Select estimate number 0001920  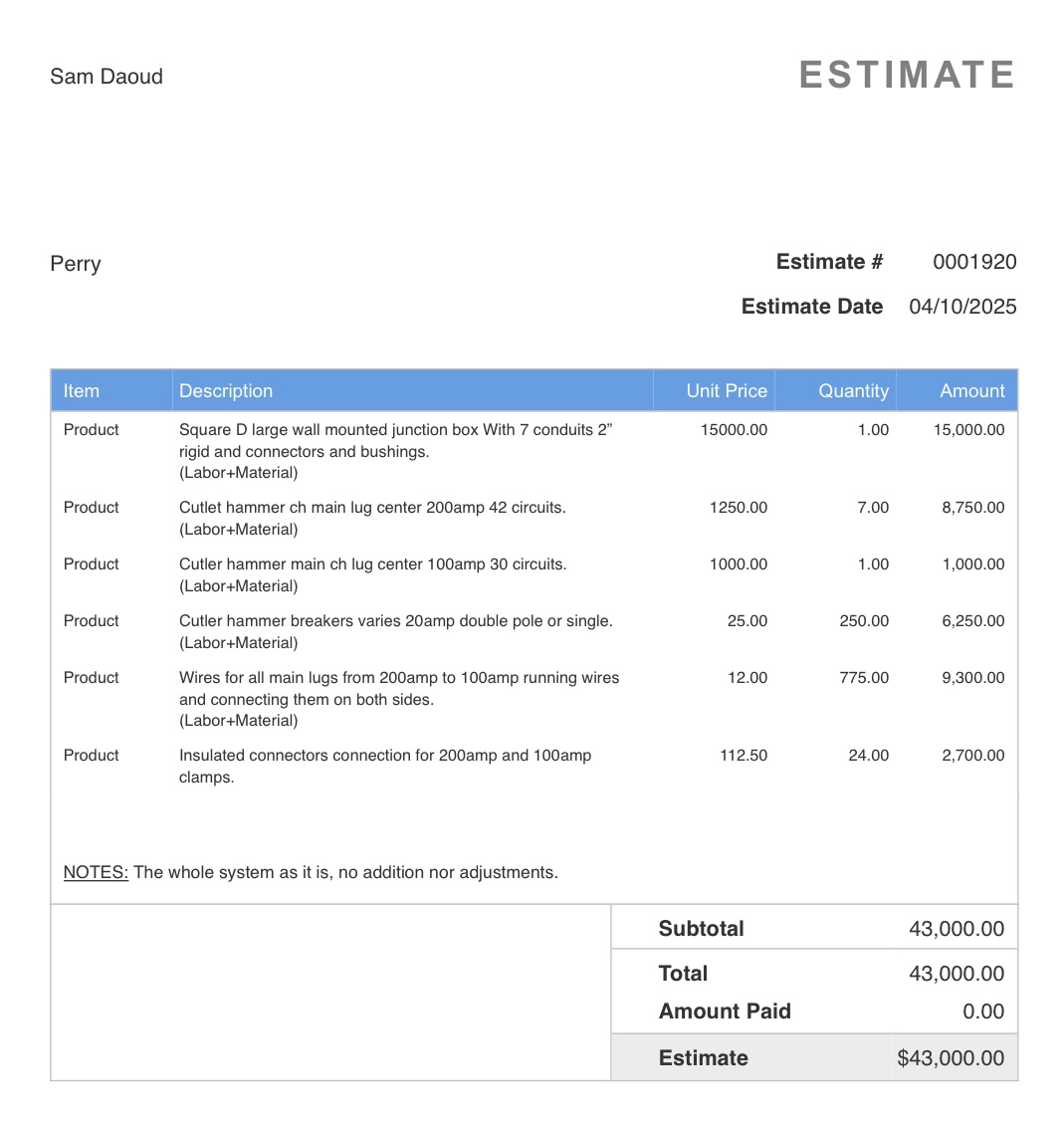974,262
